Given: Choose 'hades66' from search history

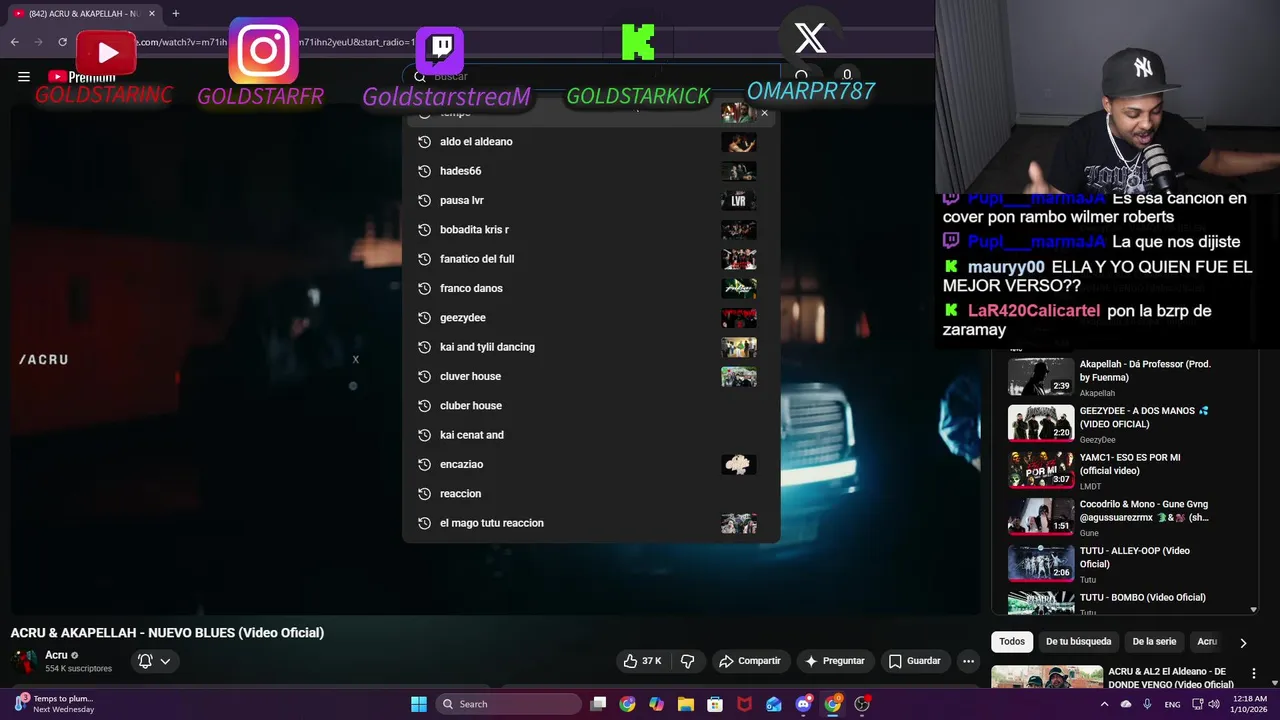Looking at the screenshot, I should point(590,171).
